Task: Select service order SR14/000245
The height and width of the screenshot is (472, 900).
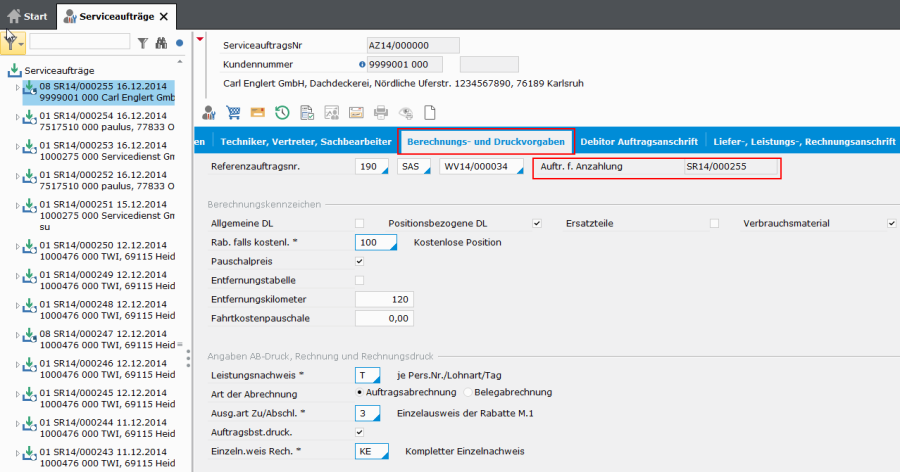Action: pyautogui.click(x=107, y=399)
